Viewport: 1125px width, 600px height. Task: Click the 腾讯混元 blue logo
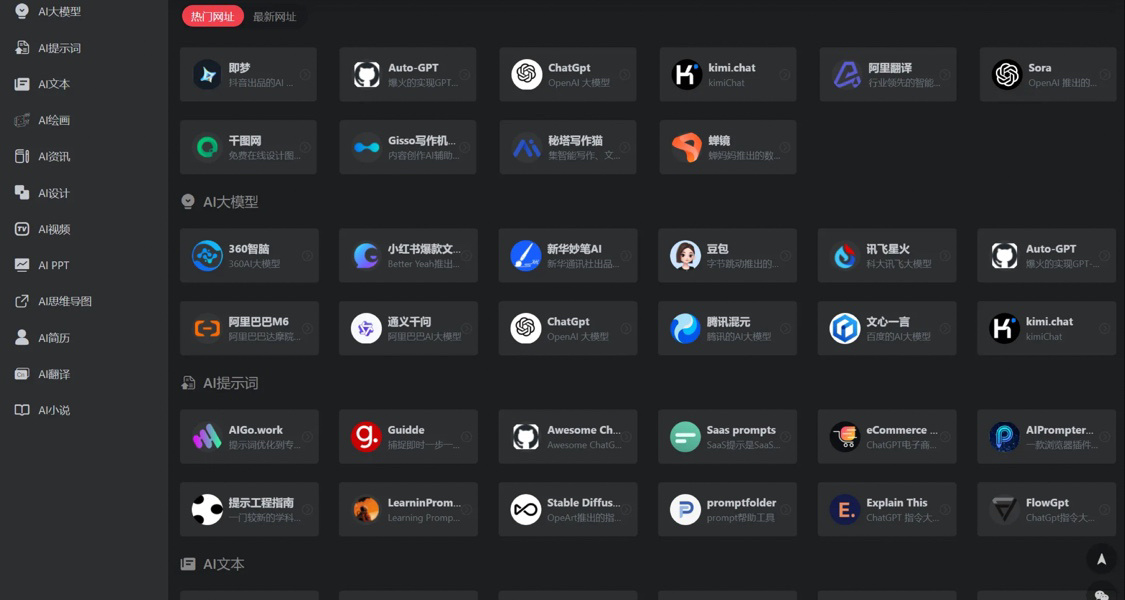pos(685,328)
